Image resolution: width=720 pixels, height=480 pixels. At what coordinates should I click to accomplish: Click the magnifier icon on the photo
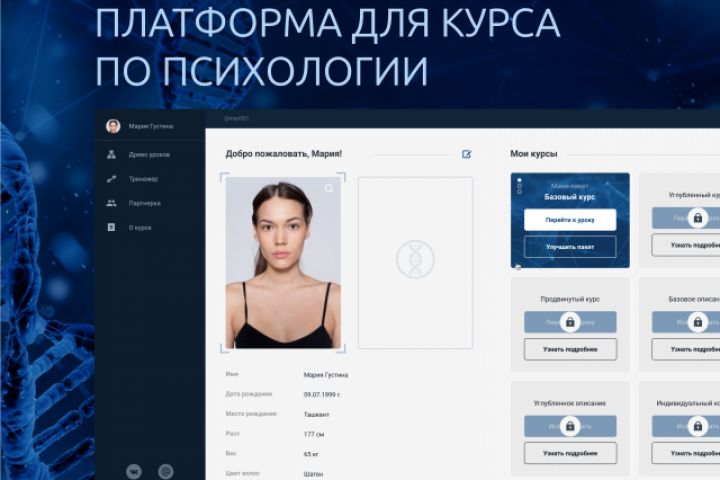329,188
